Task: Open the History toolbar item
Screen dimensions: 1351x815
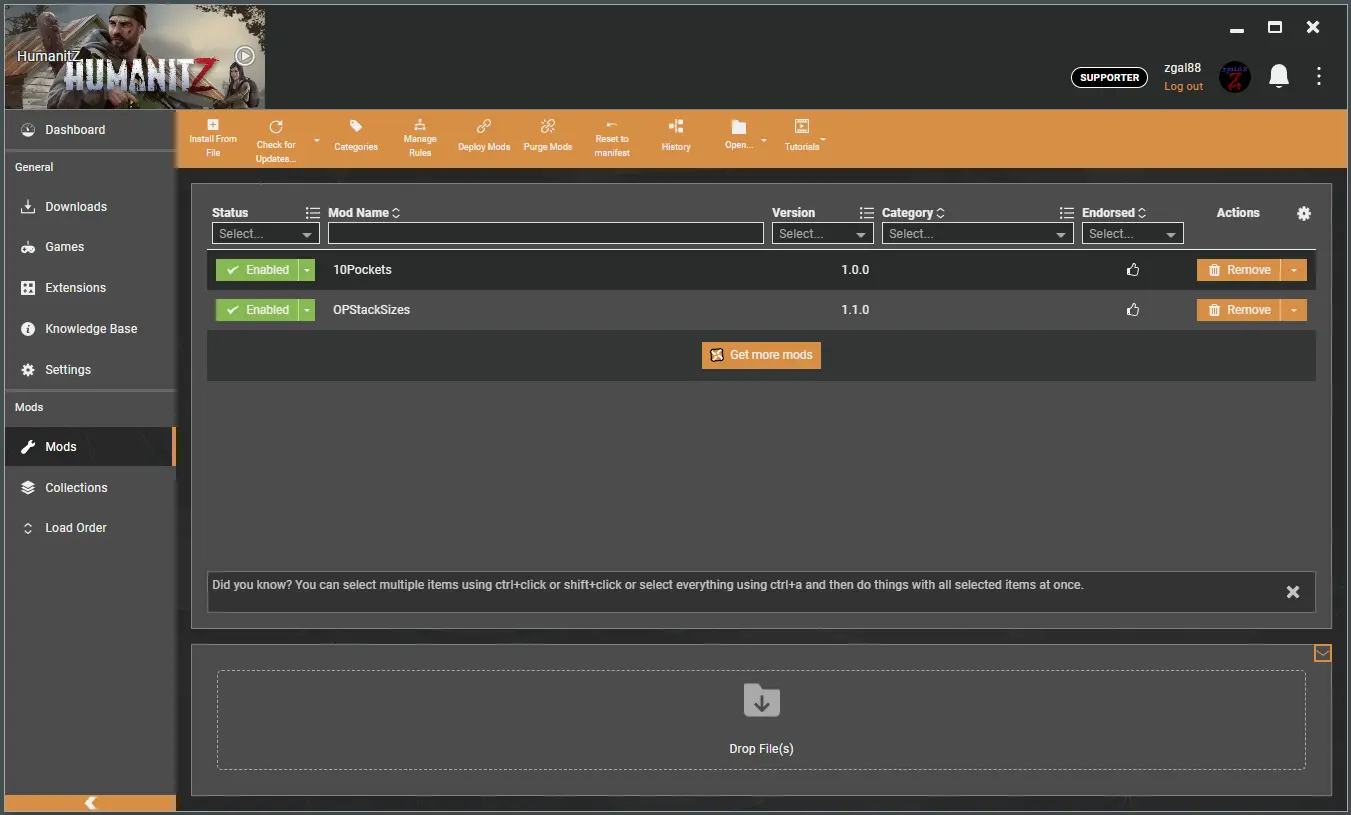Action: (x=676, y=135)
